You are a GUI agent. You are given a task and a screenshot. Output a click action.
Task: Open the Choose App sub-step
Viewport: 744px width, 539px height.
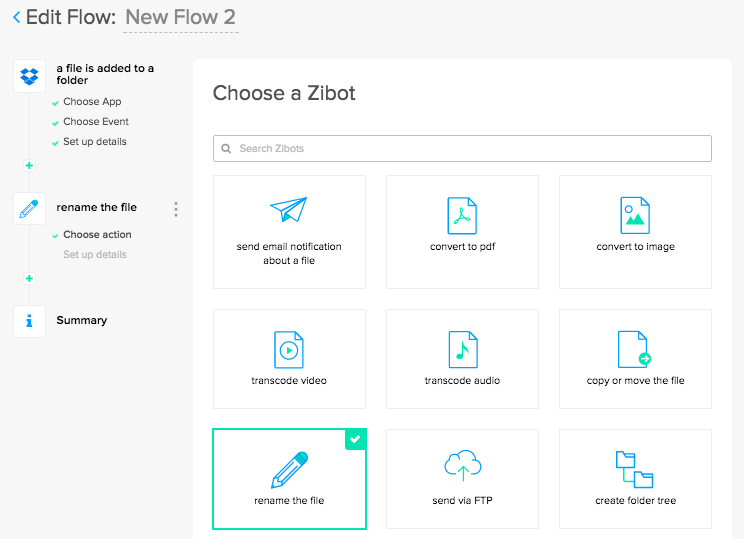coord(92,102)
